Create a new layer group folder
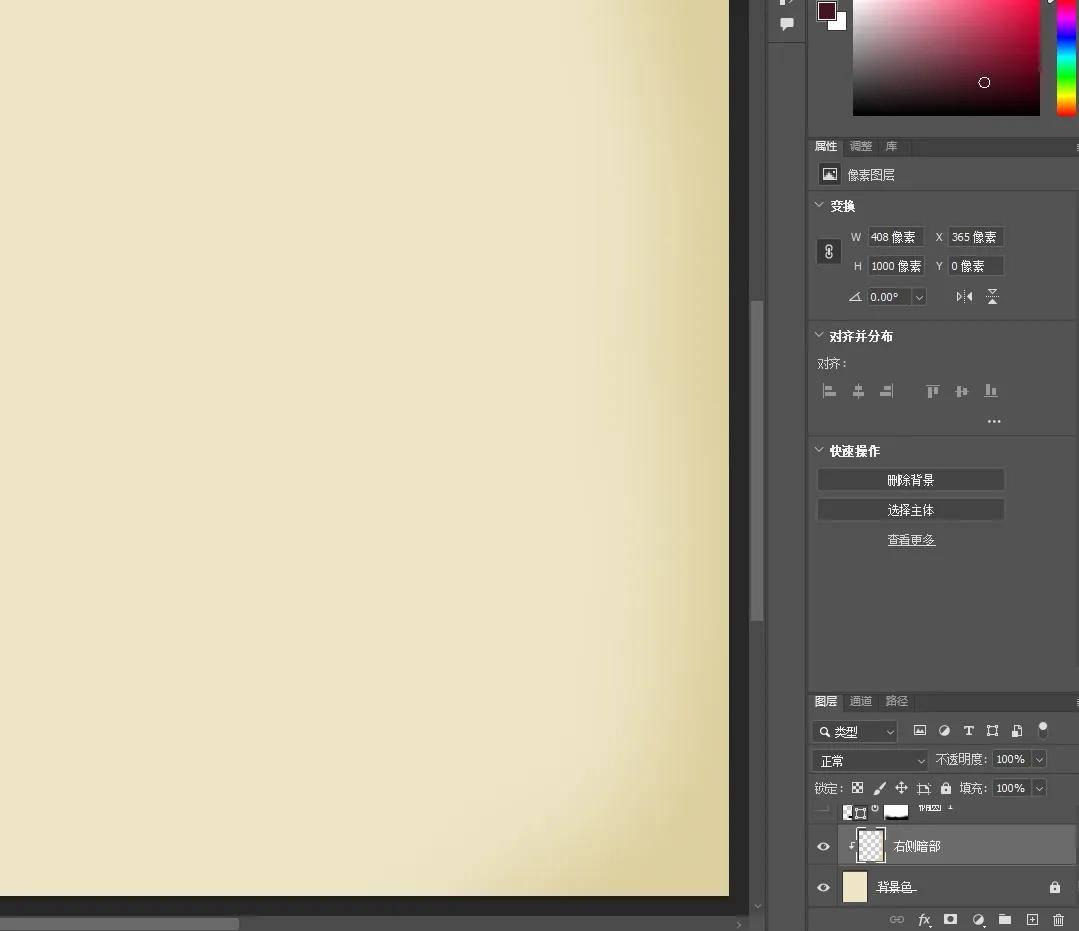The width and height of the screenshot is (1079, 931). 1005,919
